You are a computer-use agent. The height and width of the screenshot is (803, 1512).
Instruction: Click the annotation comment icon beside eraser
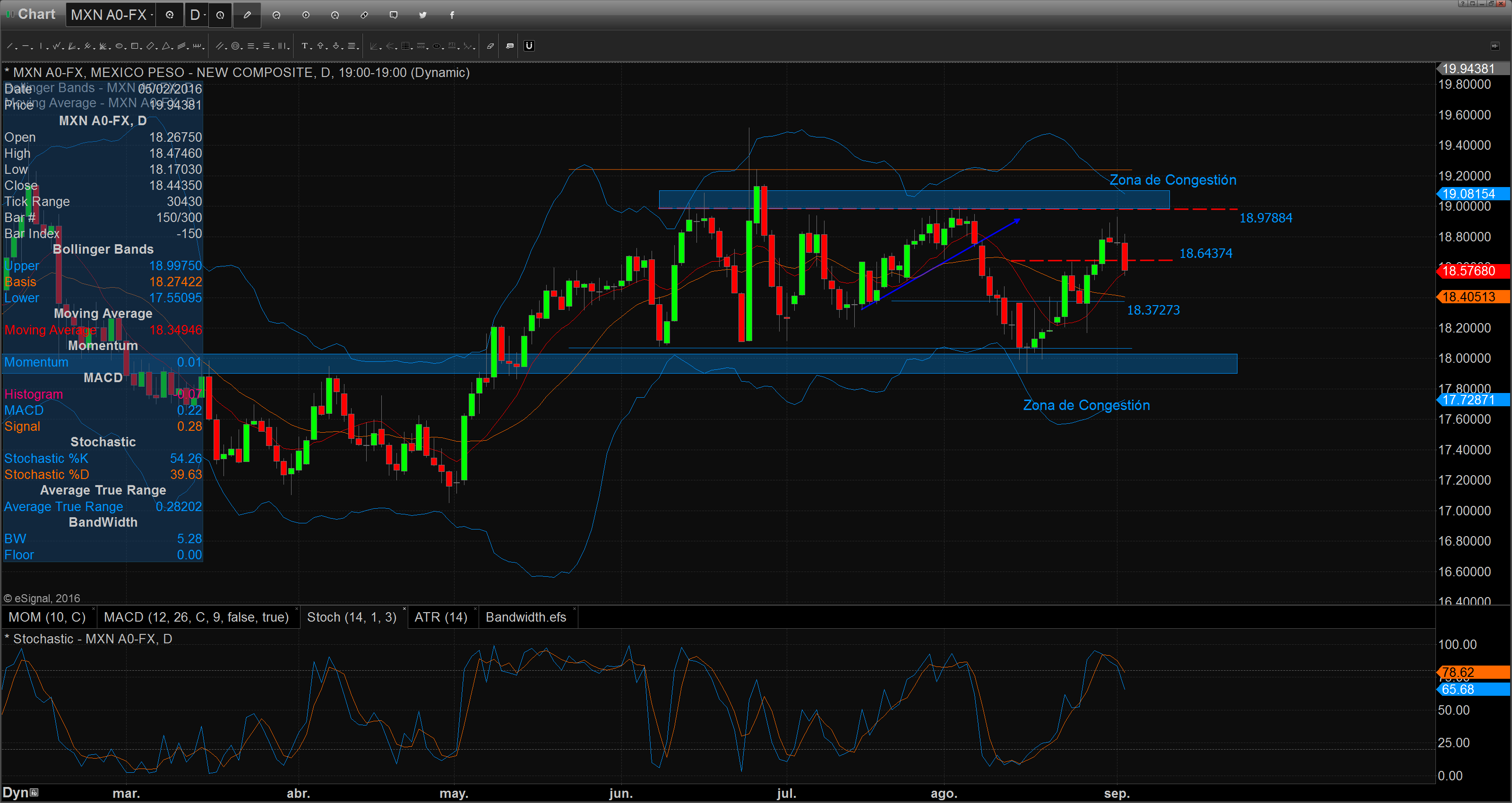pyautogui.click(x=510, y=46)
